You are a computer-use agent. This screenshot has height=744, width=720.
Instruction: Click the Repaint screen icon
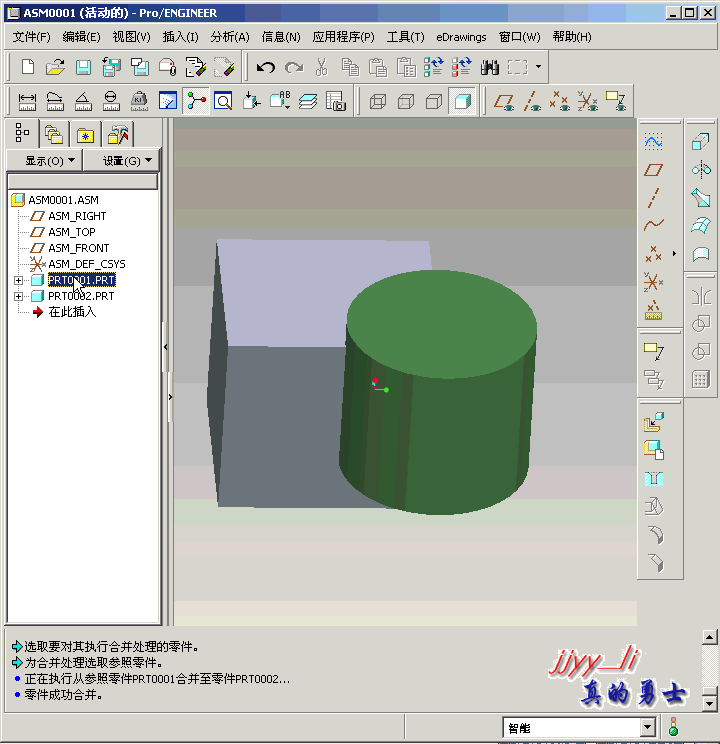pyautogui.click(x=168, y=101)
